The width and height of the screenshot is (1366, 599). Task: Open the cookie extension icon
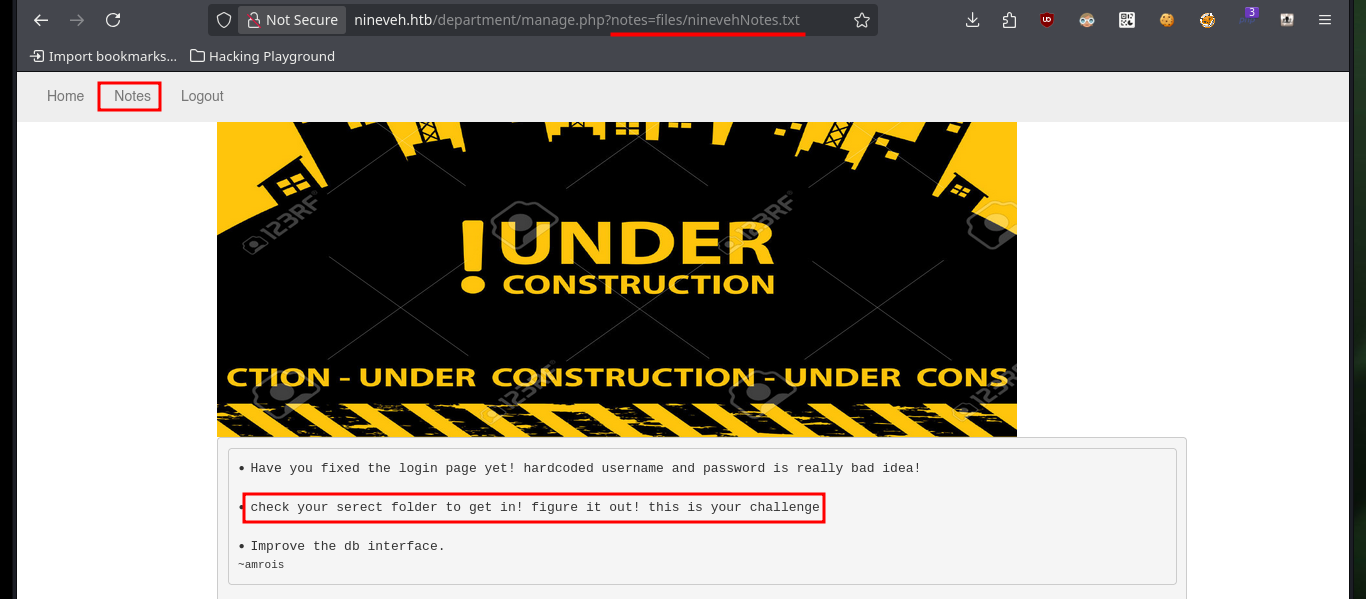1167,20
